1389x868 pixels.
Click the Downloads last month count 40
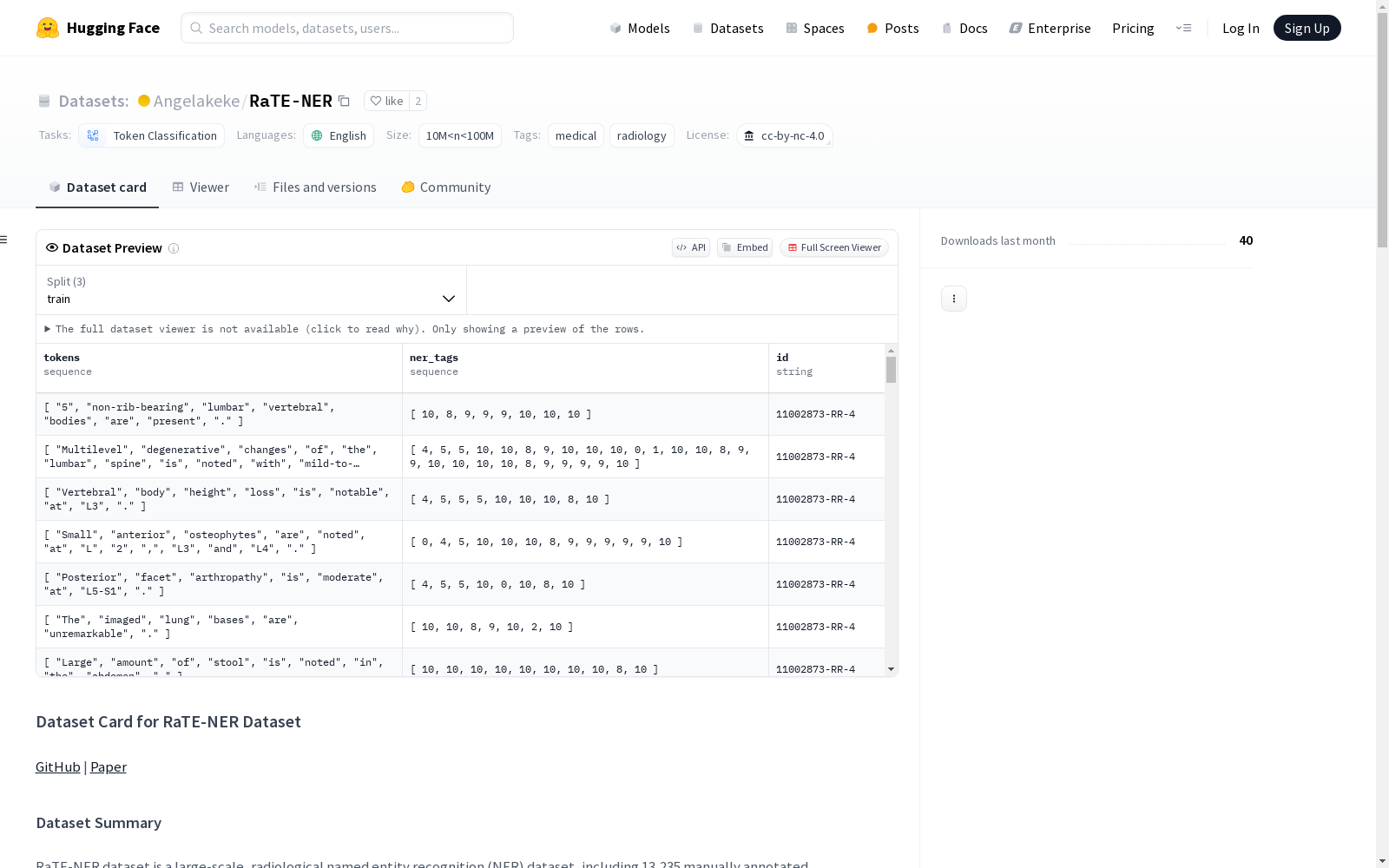[x=1246, y=240]
